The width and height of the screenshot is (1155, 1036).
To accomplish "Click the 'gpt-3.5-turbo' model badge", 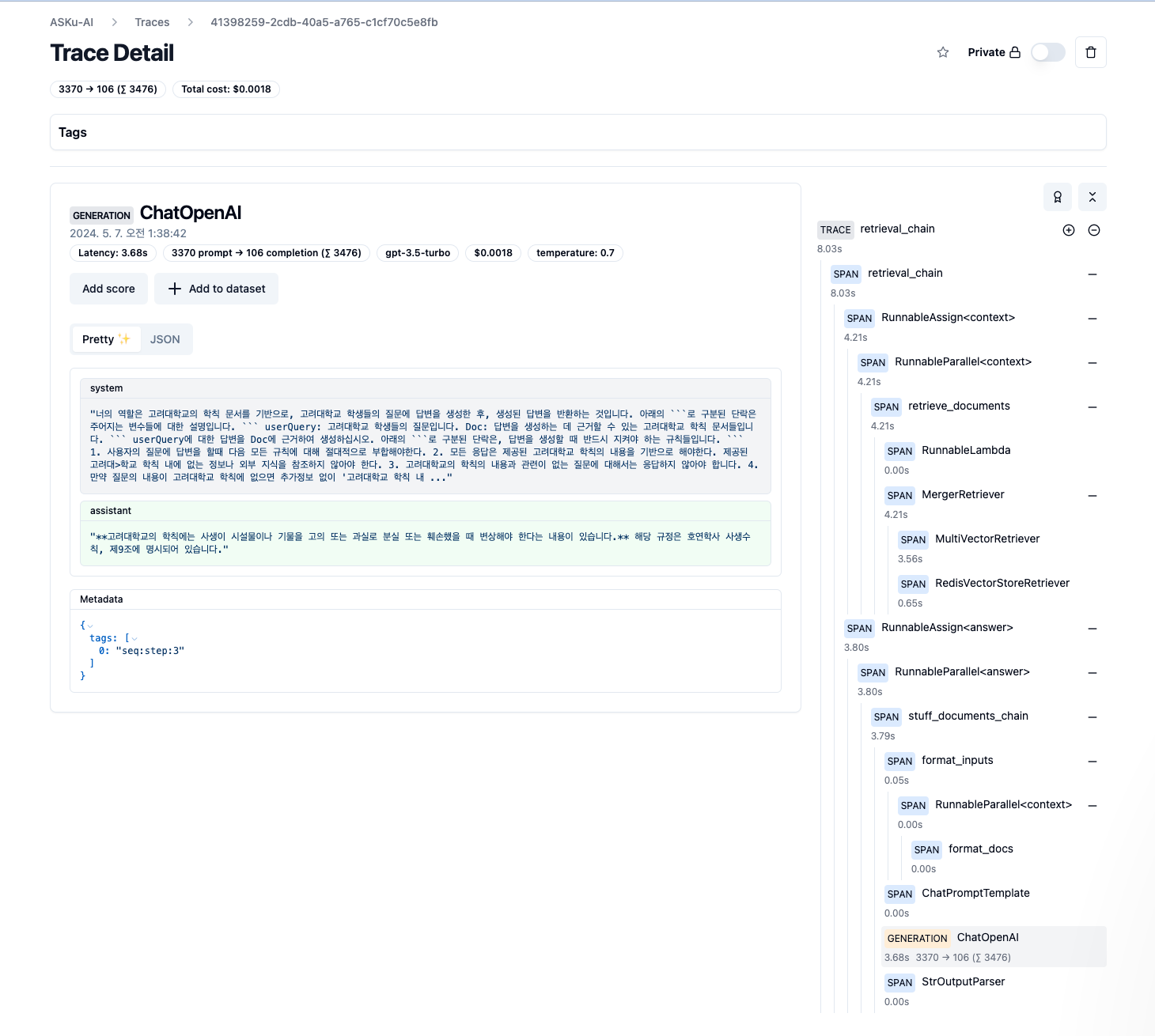I will click(x=418, y=253).
